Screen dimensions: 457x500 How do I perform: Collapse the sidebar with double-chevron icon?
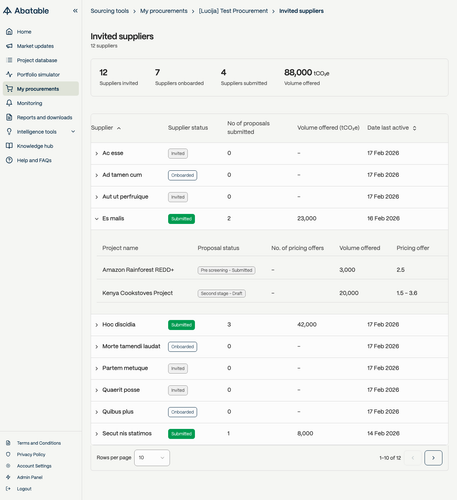click(x=75, y=11)
